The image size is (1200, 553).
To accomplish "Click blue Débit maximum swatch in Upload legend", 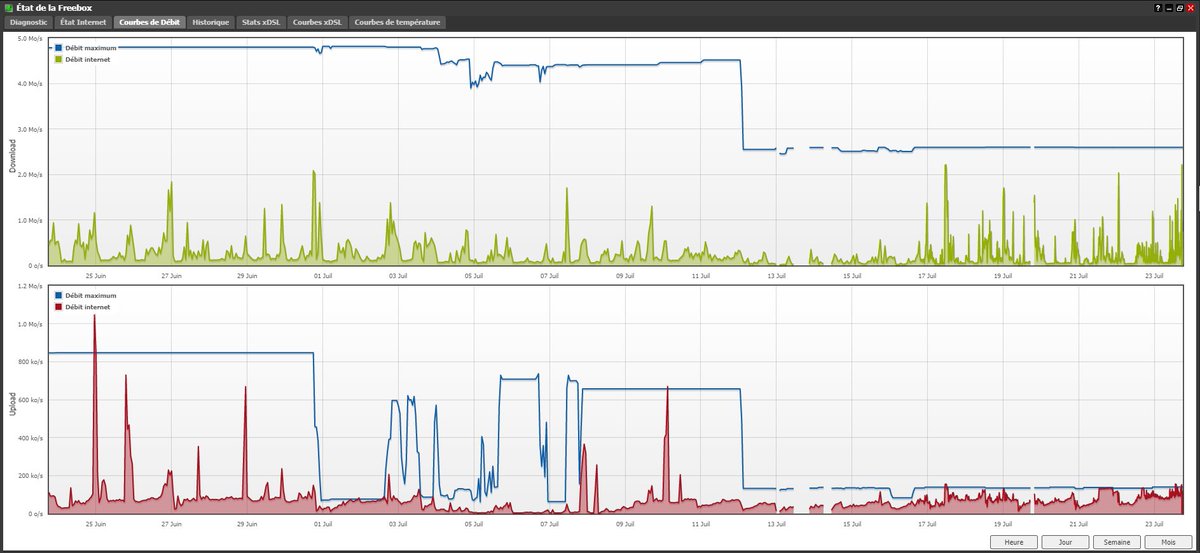I will pos(59,296).
